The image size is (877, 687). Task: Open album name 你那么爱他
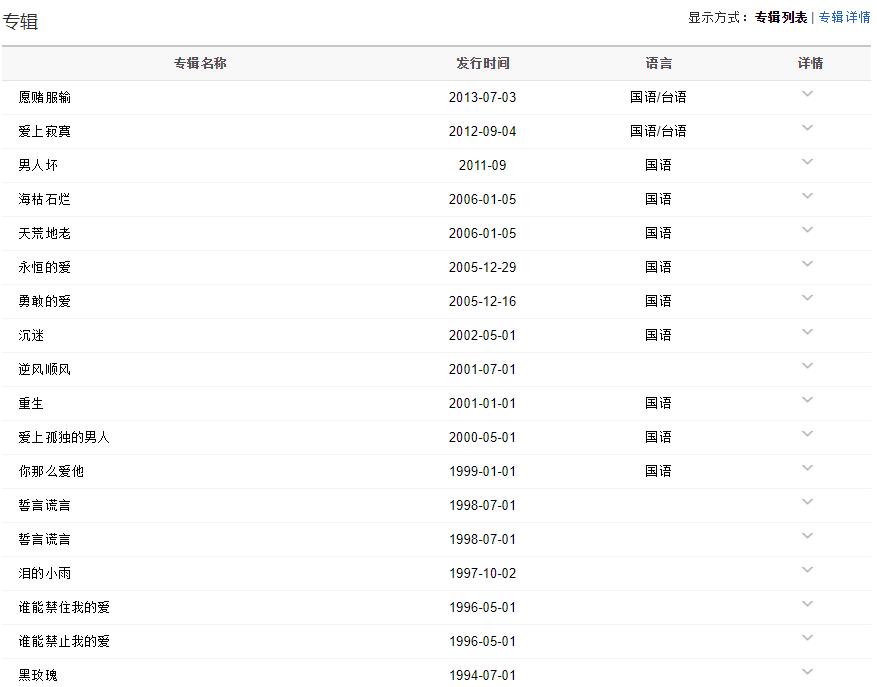click(51, 471)
